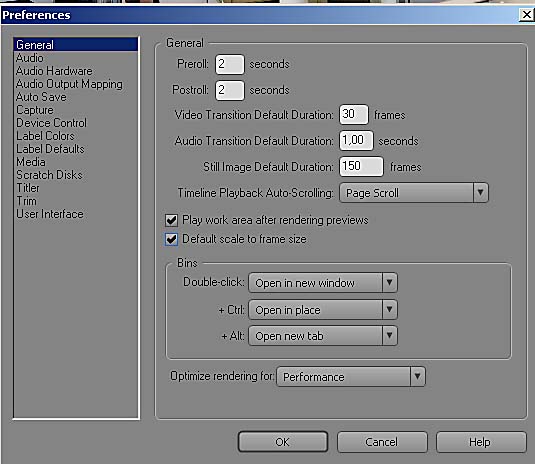This screenshot has width=535, height=464.
Task: Select General in the preferences list
Action: [76, 45]
